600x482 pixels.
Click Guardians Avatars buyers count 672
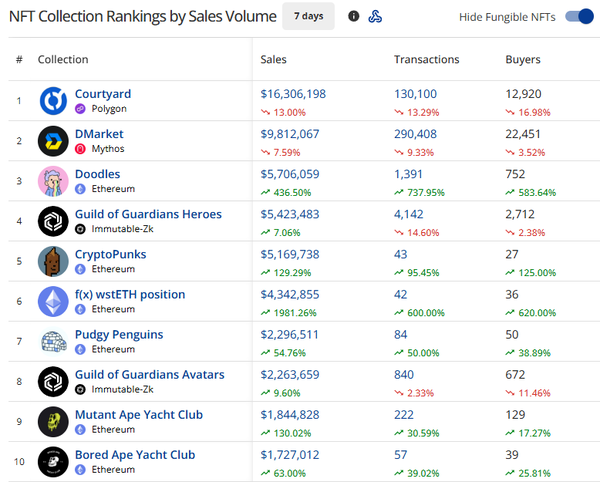pyautogui.click(x=515, y=375)
